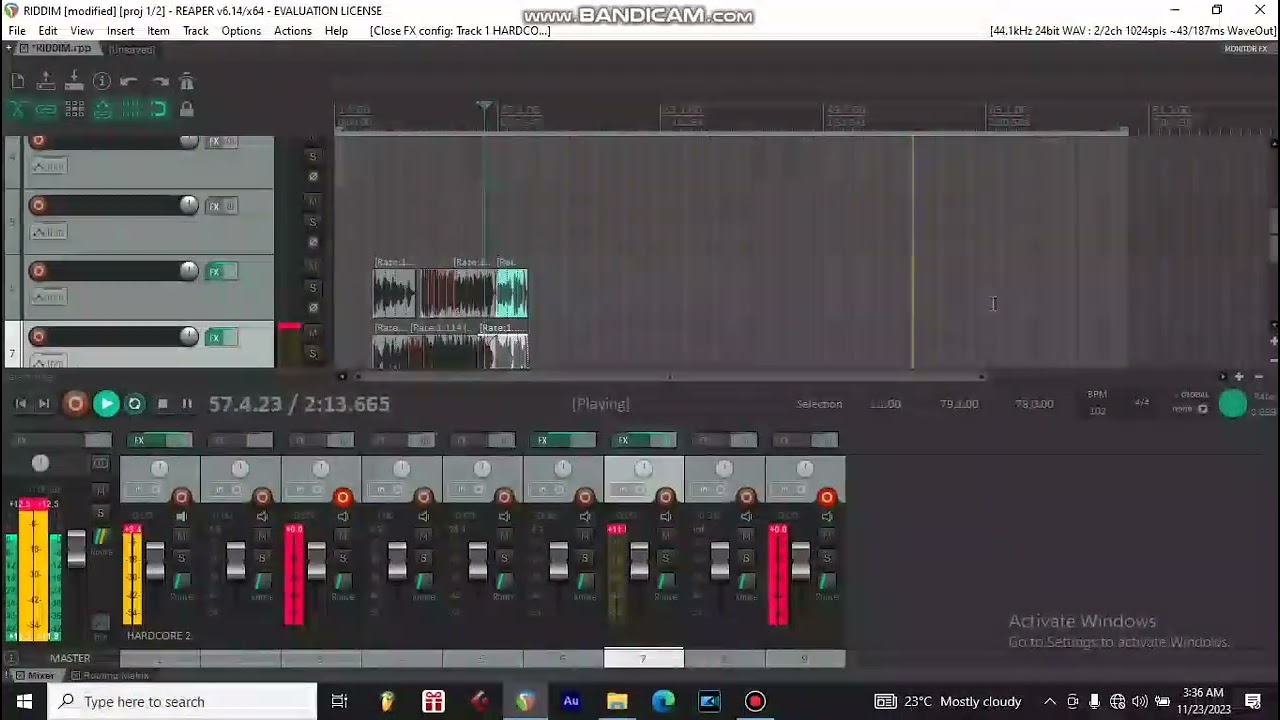Go to project end in transport
Image resolution: width=1280 pixels, height=720 pixels.
(44, 404)
